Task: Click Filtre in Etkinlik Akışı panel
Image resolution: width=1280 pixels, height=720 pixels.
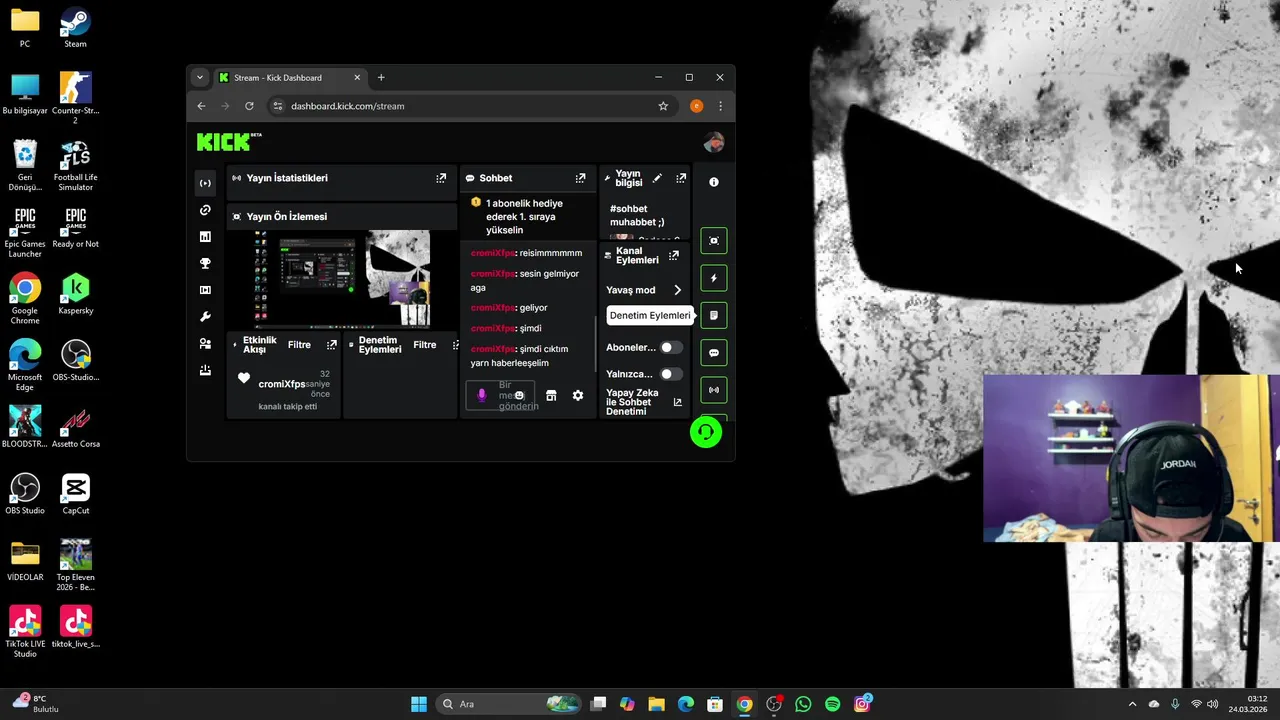Action: (x=299, y=345)
